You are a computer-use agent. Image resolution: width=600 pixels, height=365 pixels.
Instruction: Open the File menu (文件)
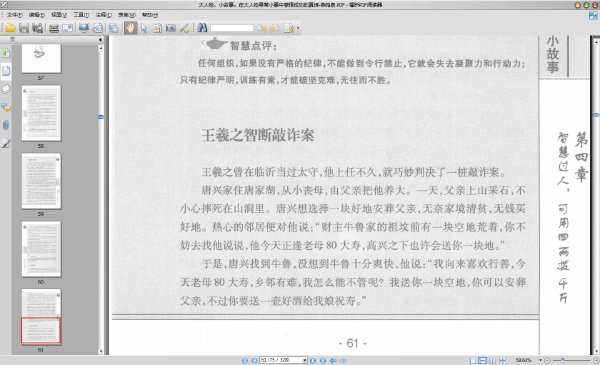[x=15, y=15]
